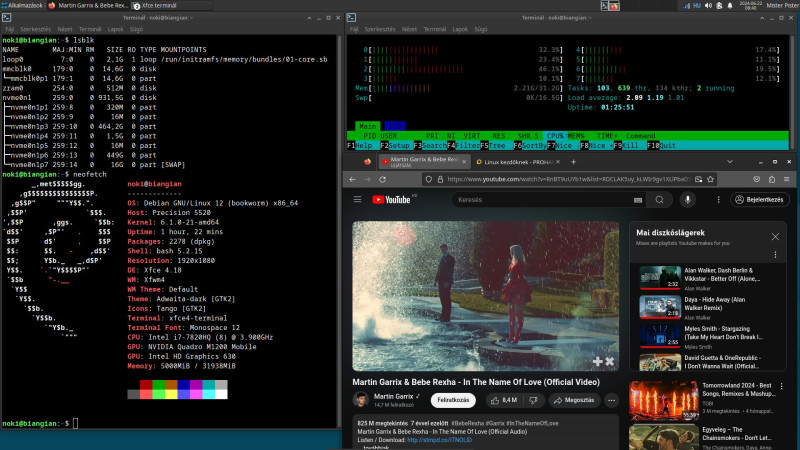Click the HU keyboard layout indicator
This screenshot has width=800, height=450.
(697, 6)
